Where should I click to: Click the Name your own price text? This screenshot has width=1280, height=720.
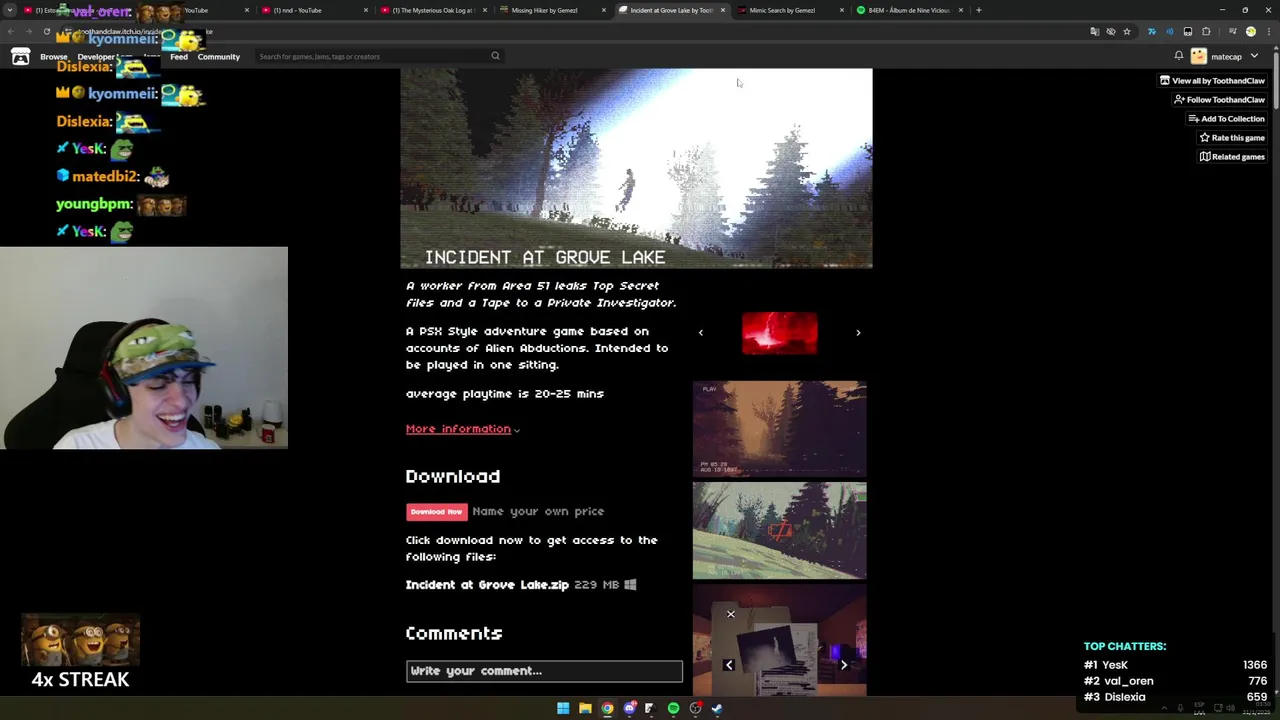tap(538, 511)
